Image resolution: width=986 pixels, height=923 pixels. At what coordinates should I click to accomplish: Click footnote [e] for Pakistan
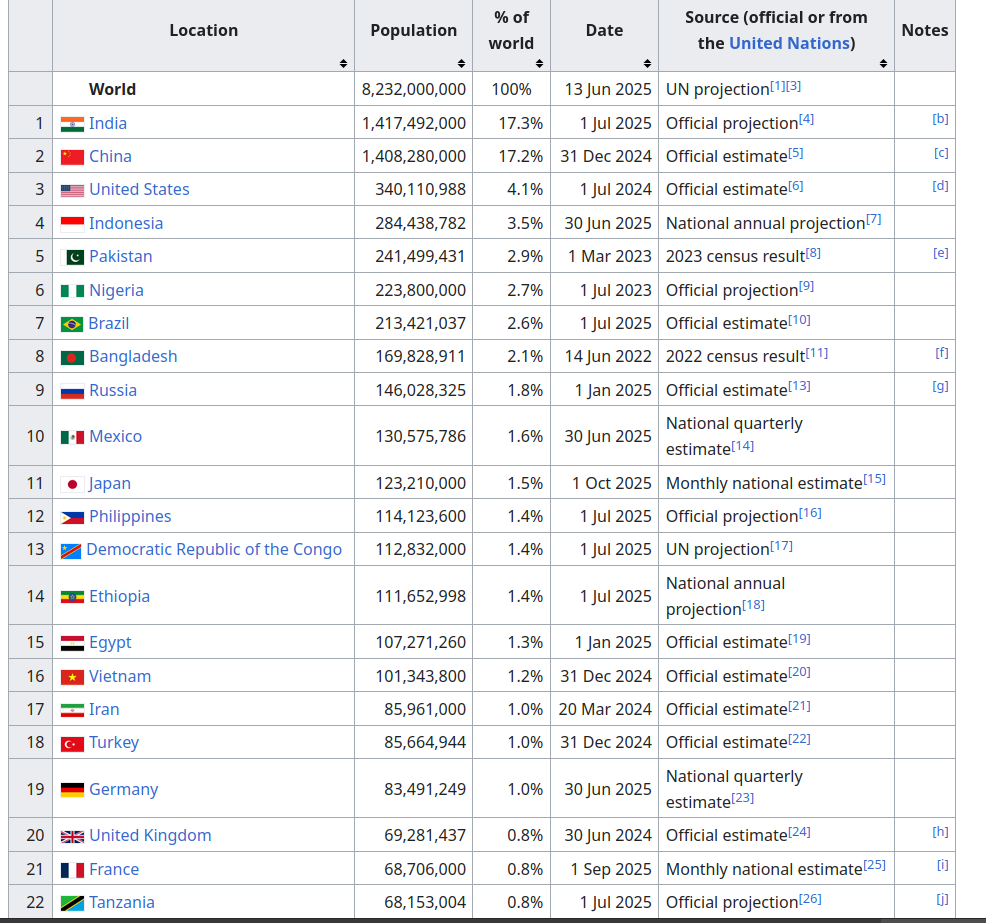(x=941, y=253)
